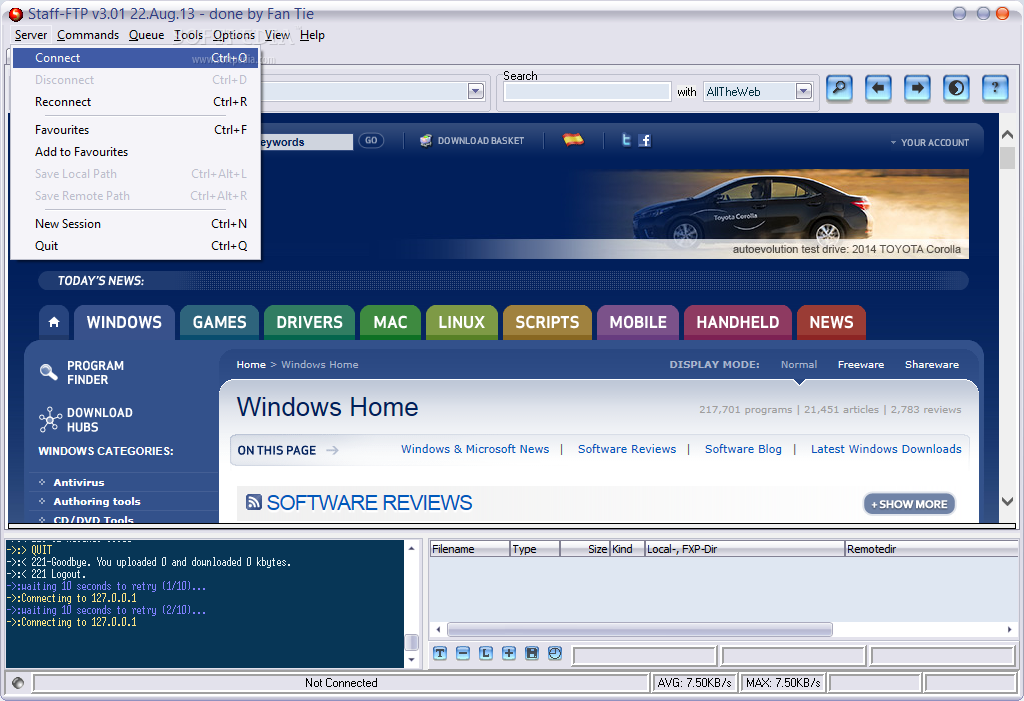Click the Filename column header
This screenshot has height=701, width=1024.
pos(469,549)
